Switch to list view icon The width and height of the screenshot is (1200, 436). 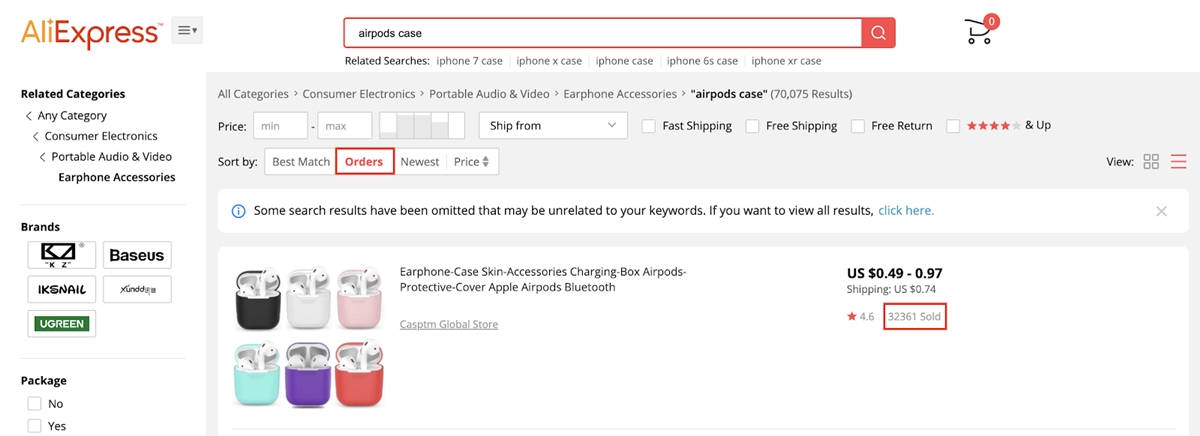pyautogui.click(x=1178, y=162)
